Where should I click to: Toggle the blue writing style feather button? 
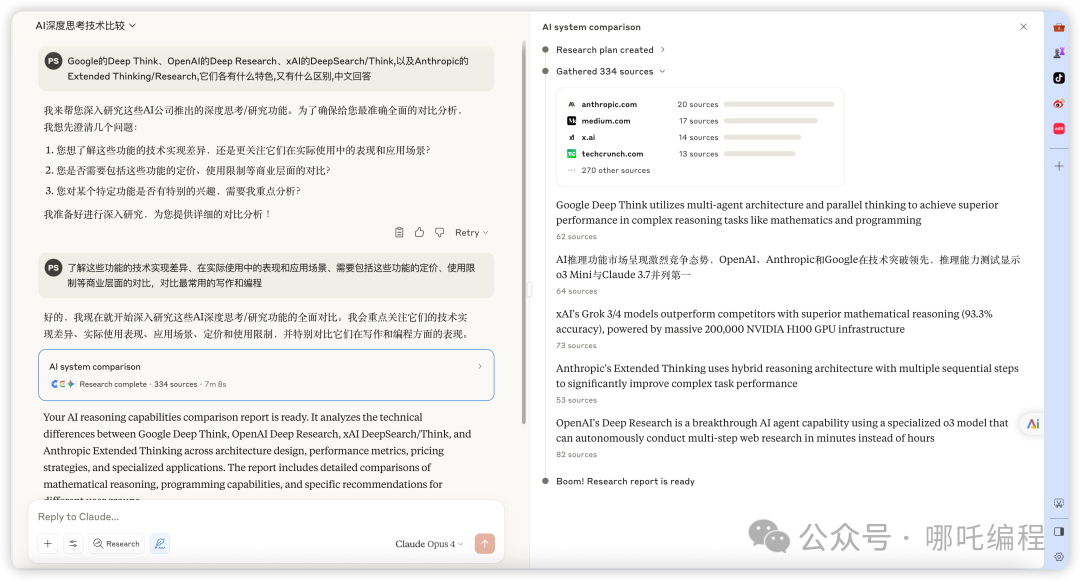[160, 543]
